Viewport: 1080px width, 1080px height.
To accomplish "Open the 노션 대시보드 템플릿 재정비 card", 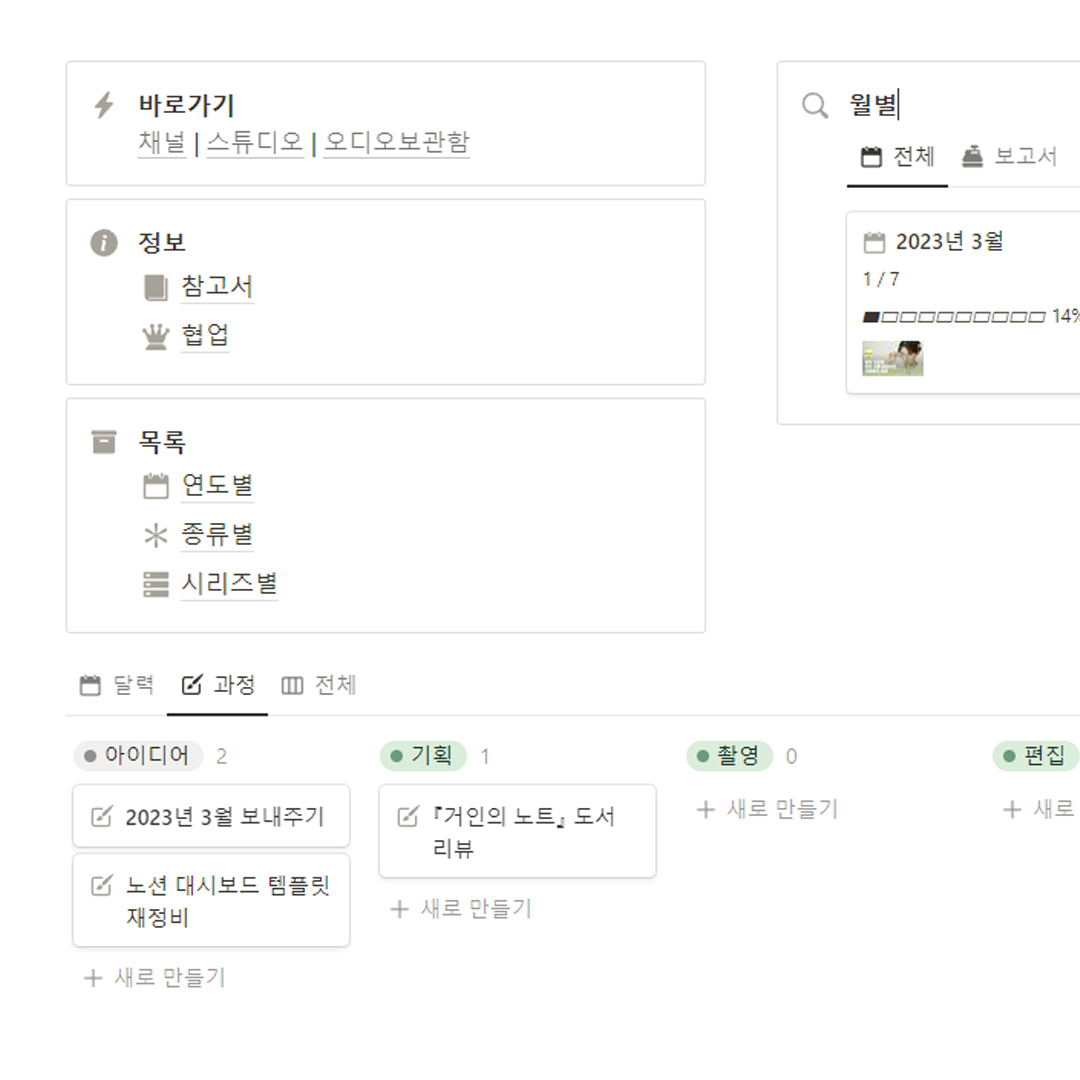I will (212, 900).
